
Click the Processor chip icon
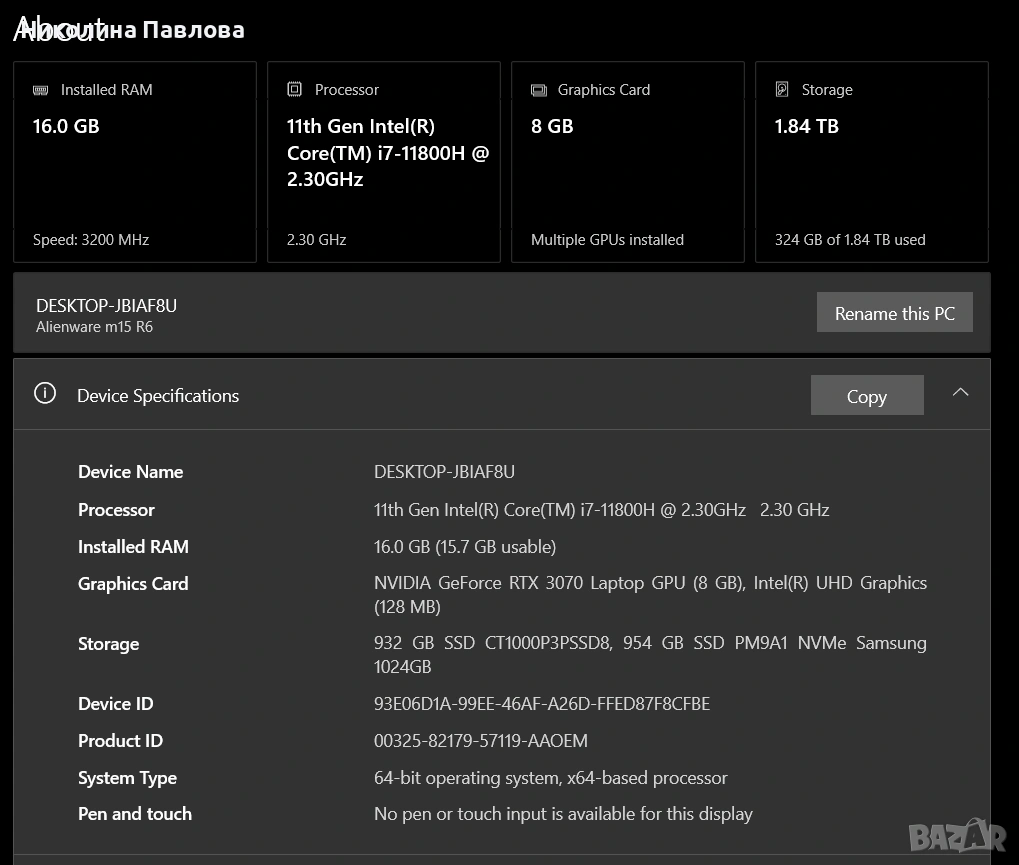click(294, 90)
